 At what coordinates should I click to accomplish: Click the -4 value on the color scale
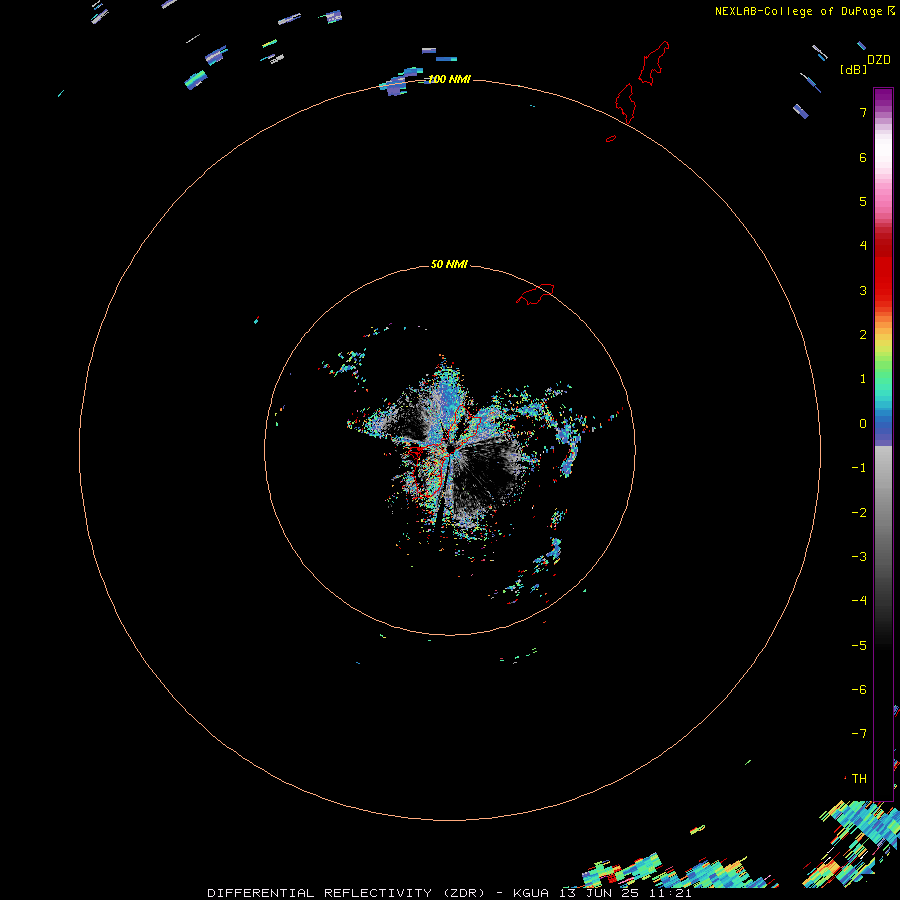click(859, 600)
